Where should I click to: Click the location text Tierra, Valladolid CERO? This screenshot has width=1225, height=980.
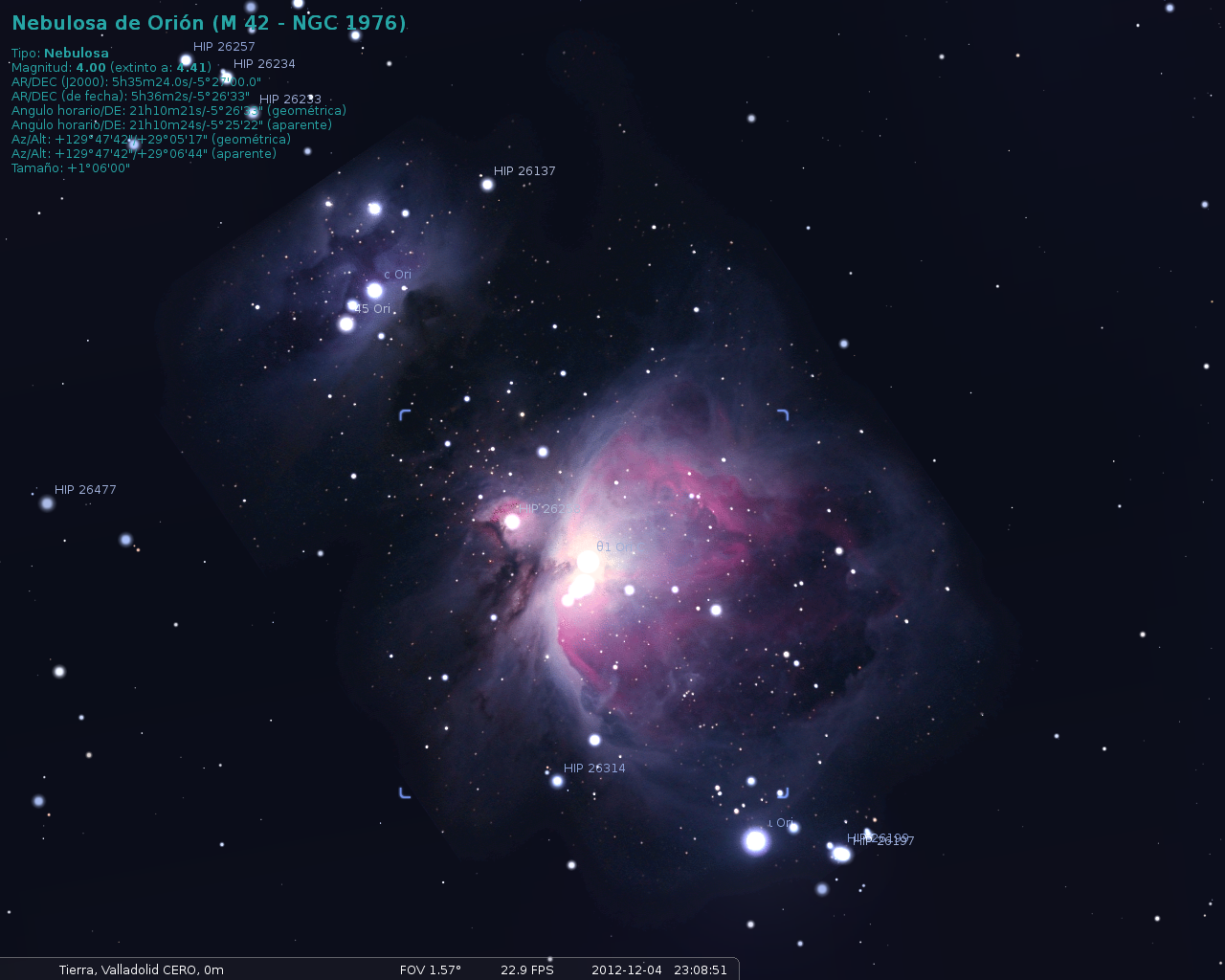(x=141, y=969)
